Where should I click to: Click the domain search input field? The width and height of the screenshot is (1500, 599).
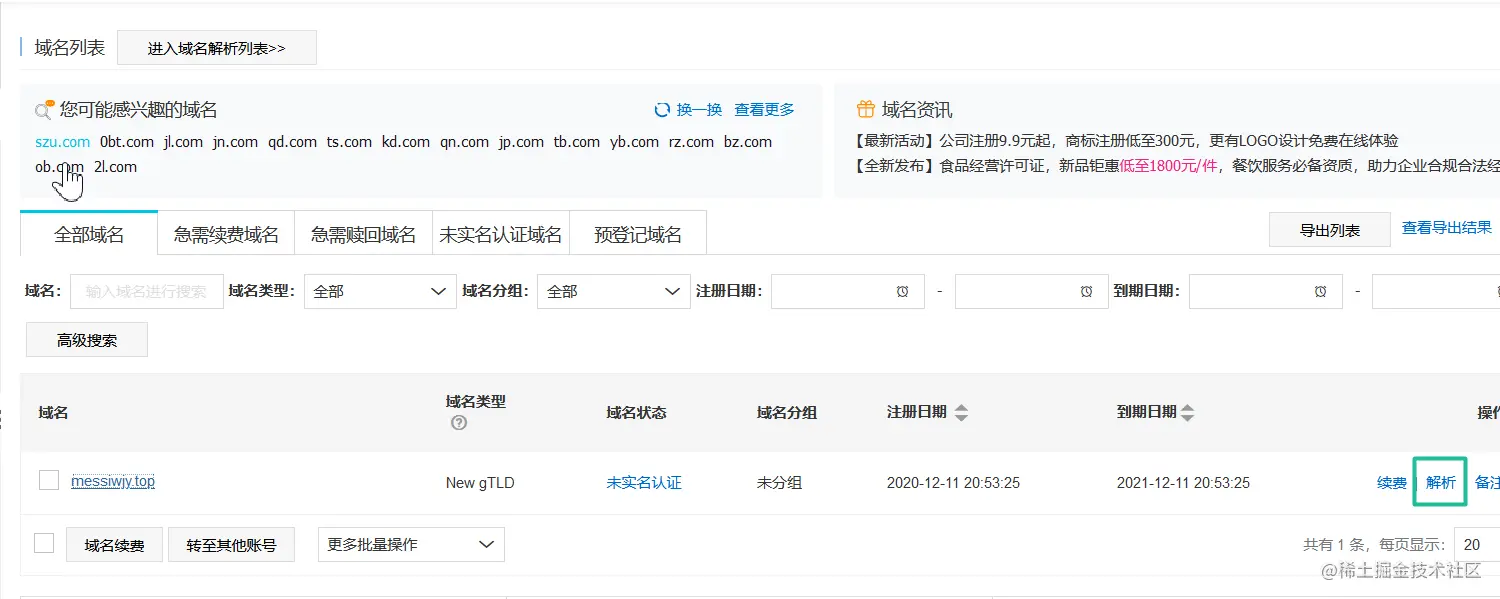[x=147, y=291]
